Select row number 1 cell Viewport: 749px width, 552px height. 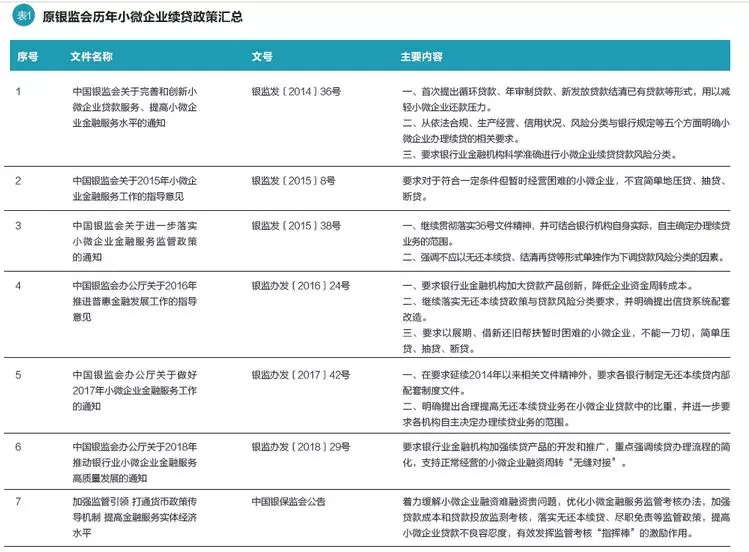18,92
